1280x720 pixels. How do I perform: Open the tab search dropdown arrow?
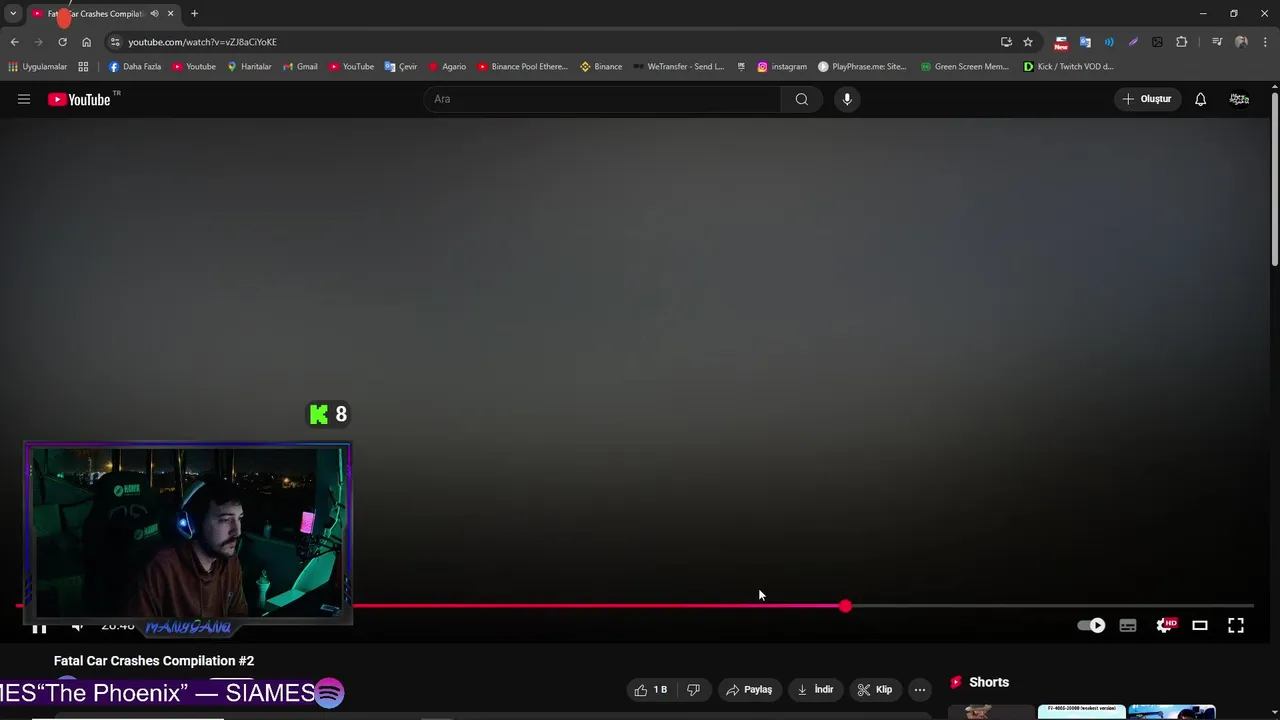point(13,13)
